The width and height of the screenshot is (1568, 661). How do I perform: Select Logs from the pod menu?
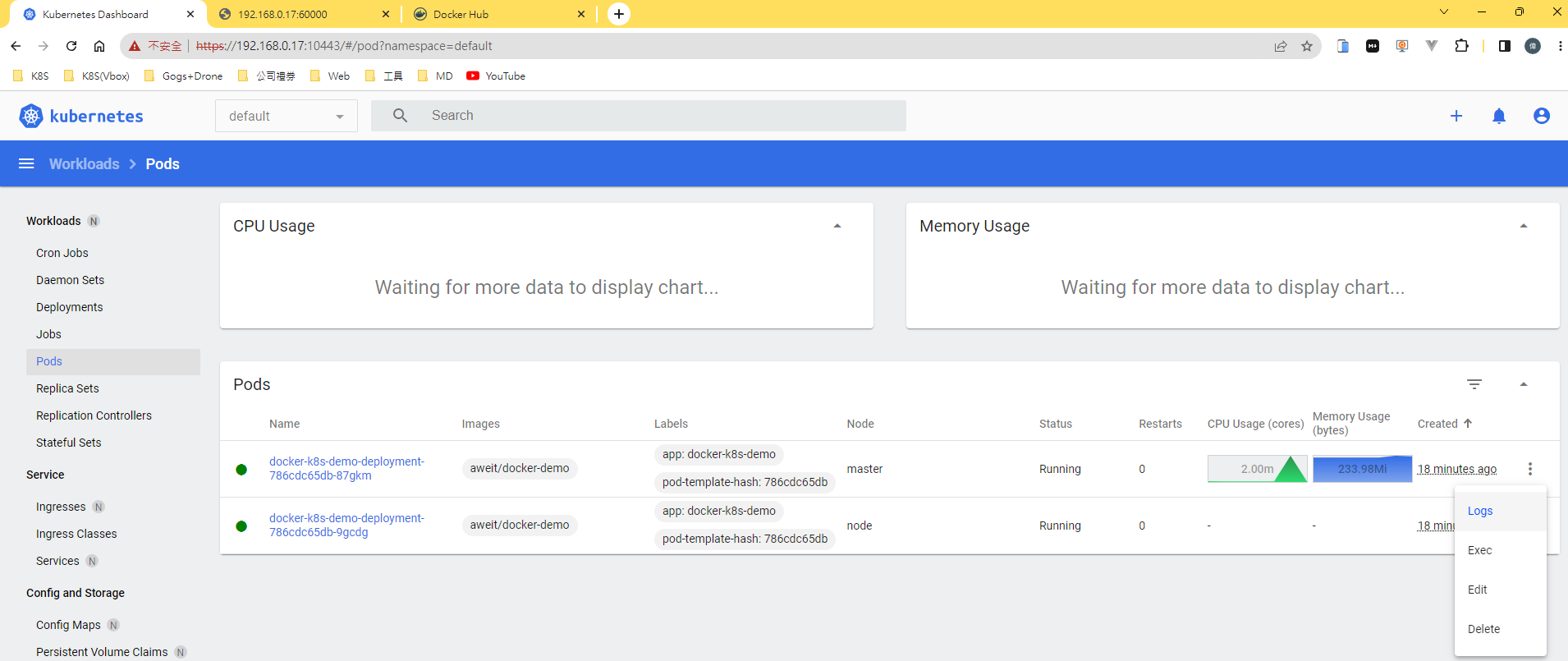click(1501, 511)
